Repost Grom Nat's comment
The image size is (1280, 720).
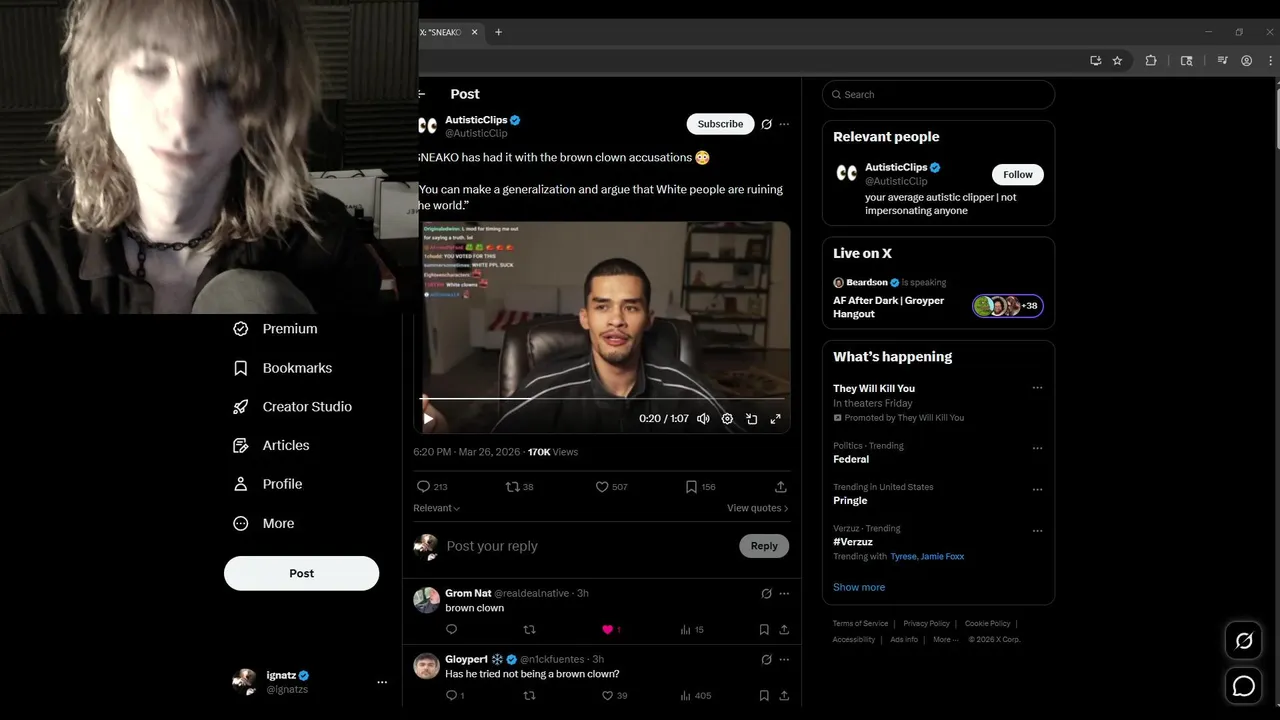530,630
